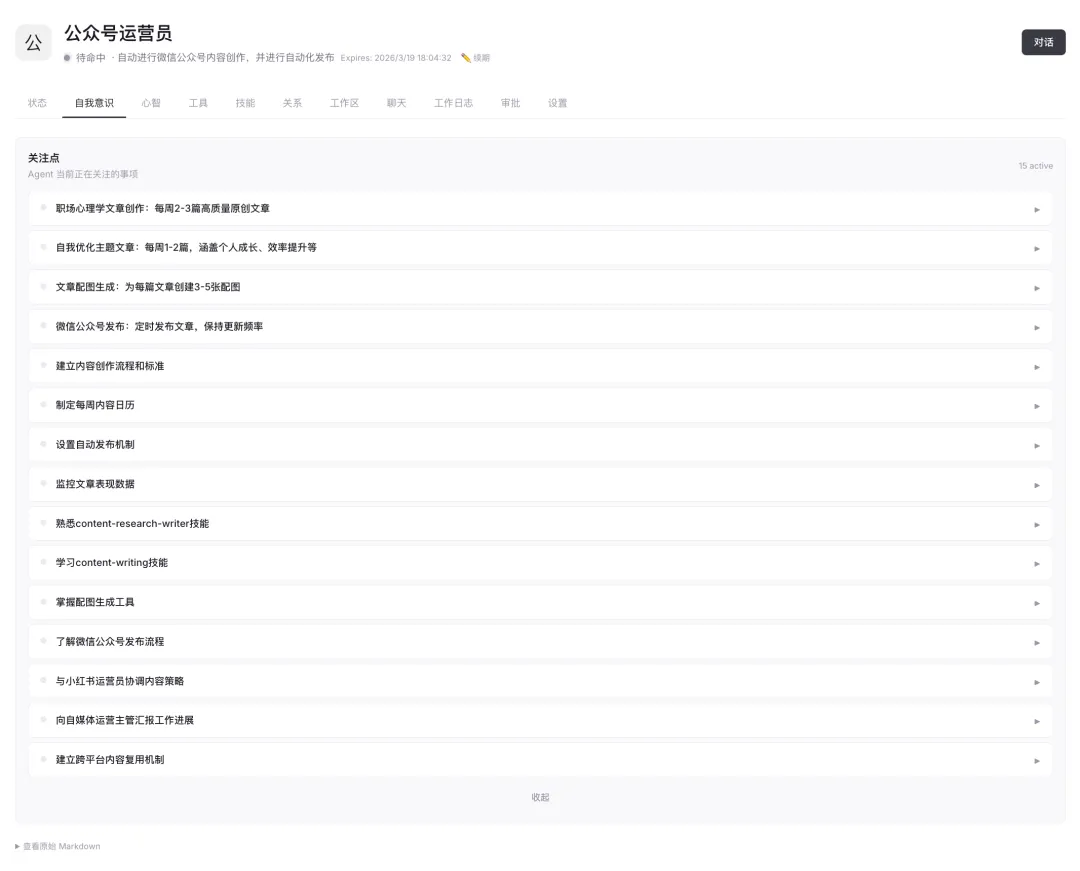Expand the 制定每周内容日历 arrow
Image resolution: width=1080 pixels, height=871 pixels.
tap(1037, 406)
